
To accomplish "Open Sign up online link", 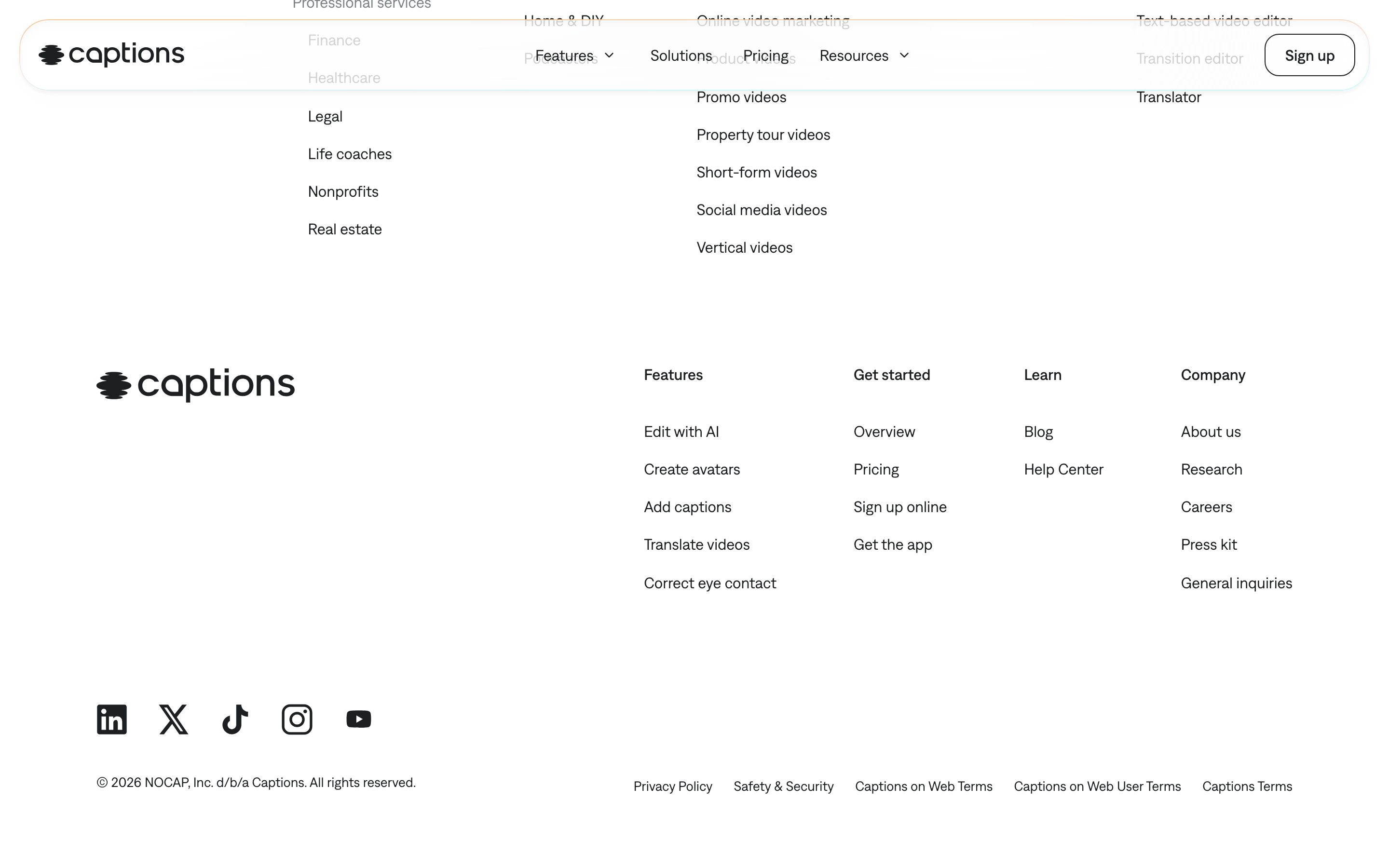I will click(899, 507).
